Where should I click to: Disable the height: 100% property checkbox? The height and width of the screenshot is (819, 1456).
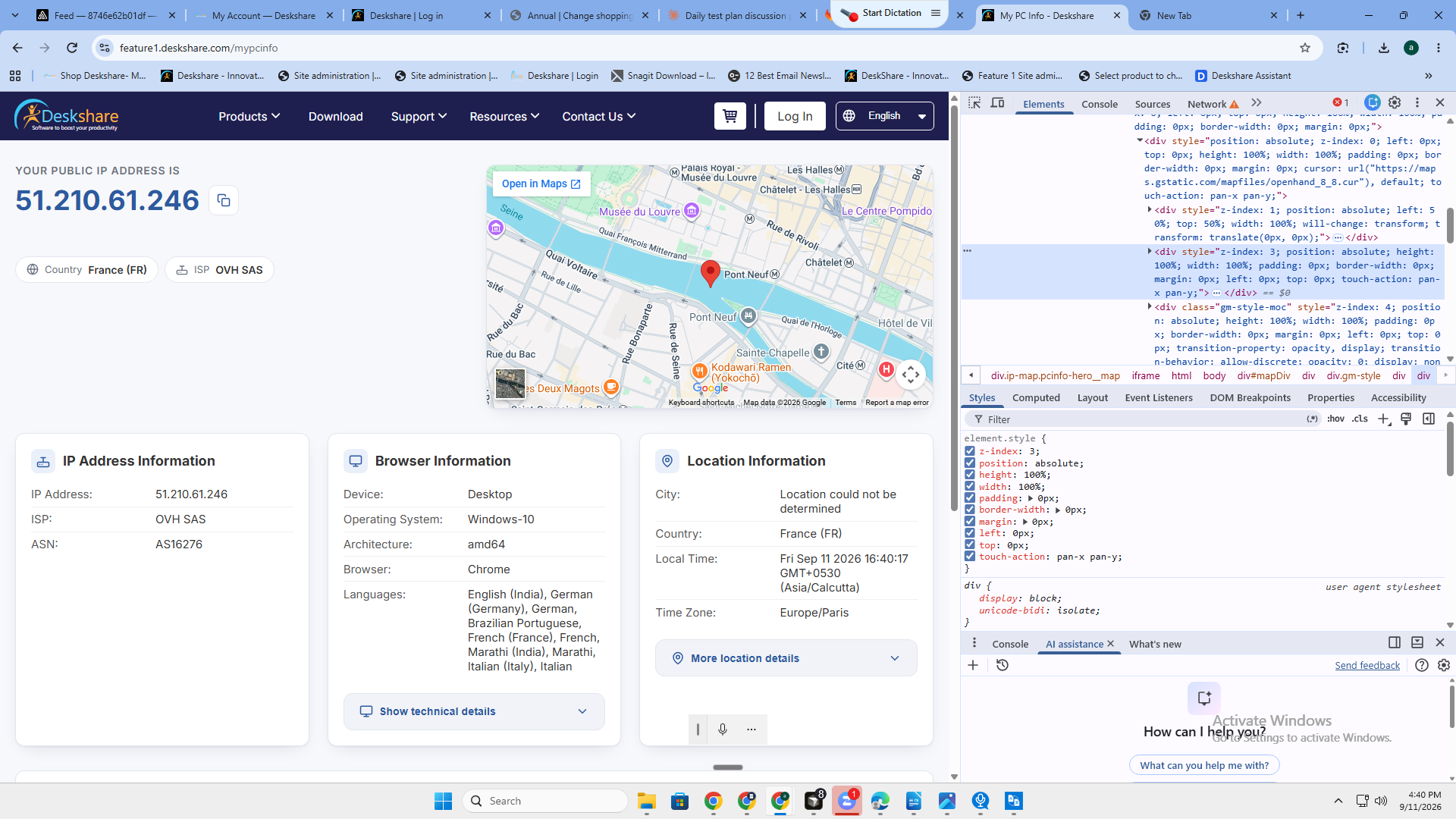969,475
